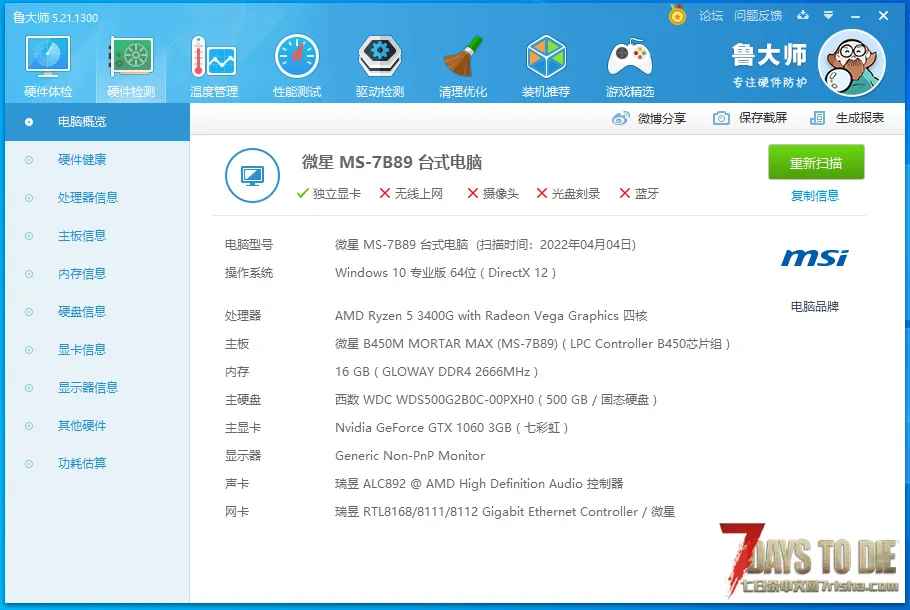
Task: Click the 鲁大师 mascot avatar
Action: coord(851,63)
